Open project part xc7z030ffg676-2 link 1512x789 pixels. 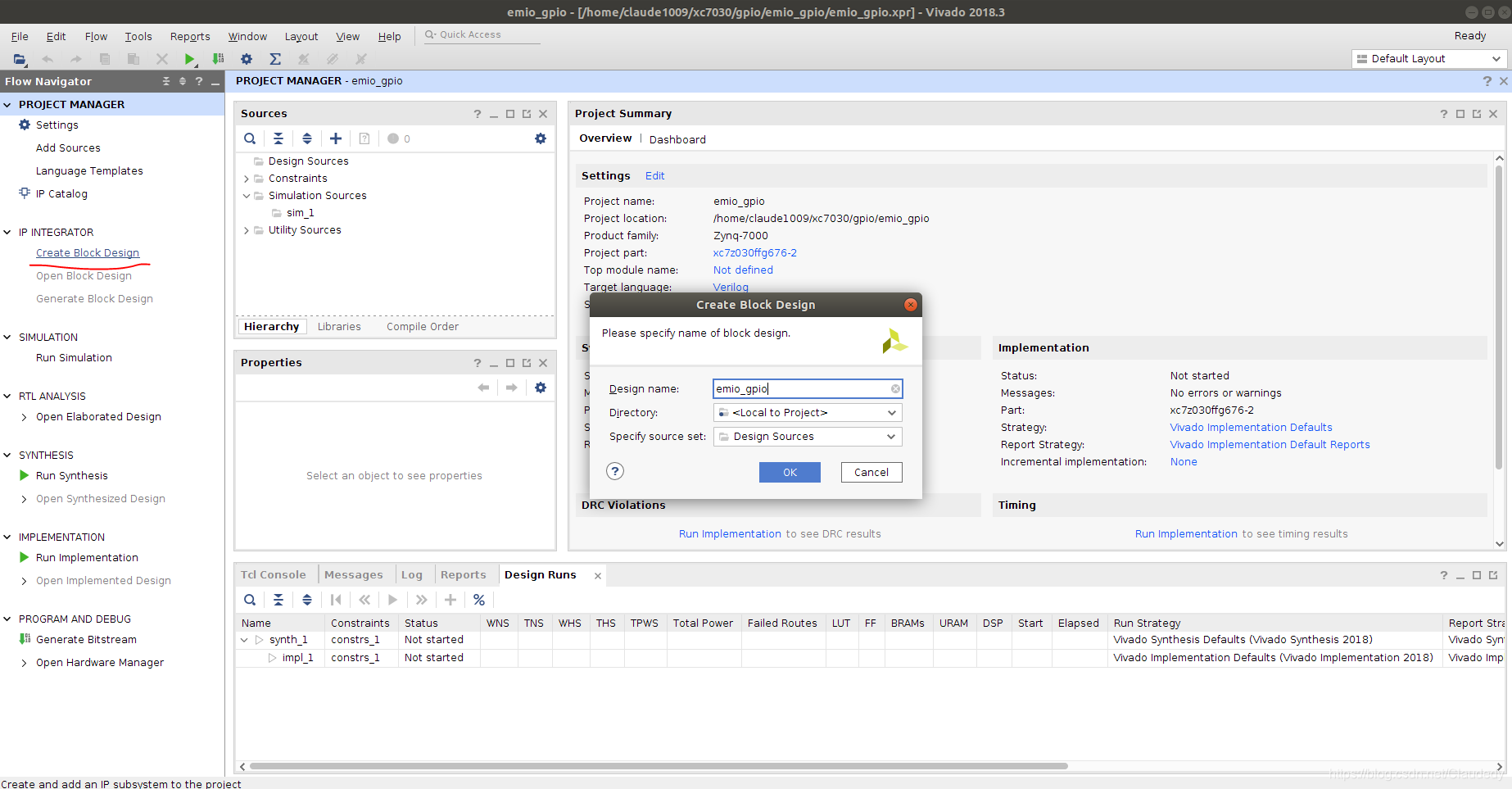755,253
